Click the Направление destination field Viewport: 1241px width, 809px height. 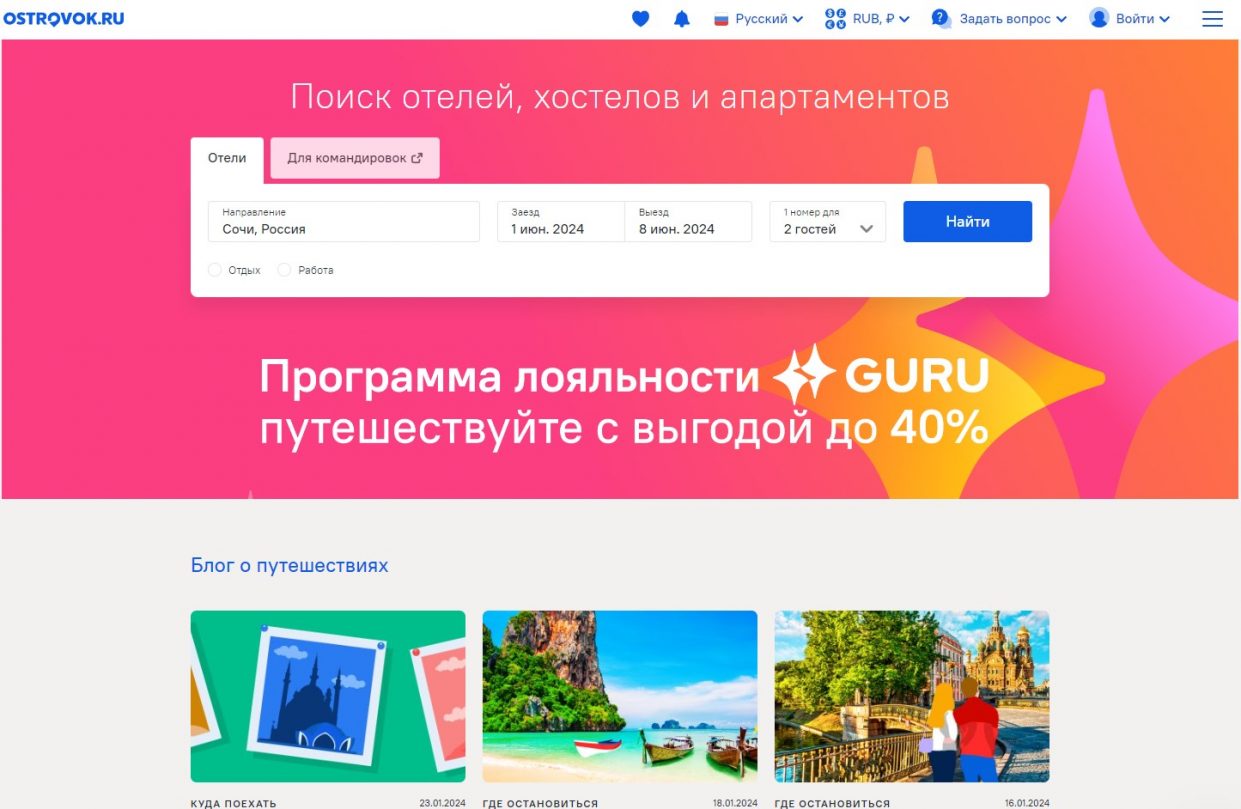(344, 222)
